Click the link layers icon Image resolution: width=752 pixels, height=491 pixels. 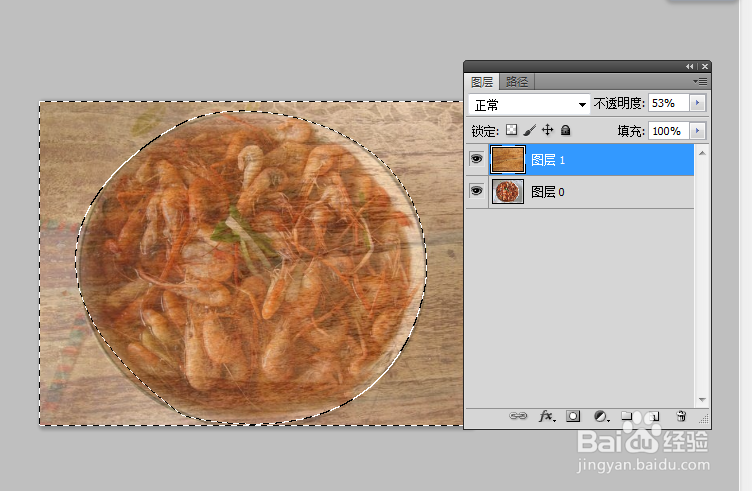[518, 416]
